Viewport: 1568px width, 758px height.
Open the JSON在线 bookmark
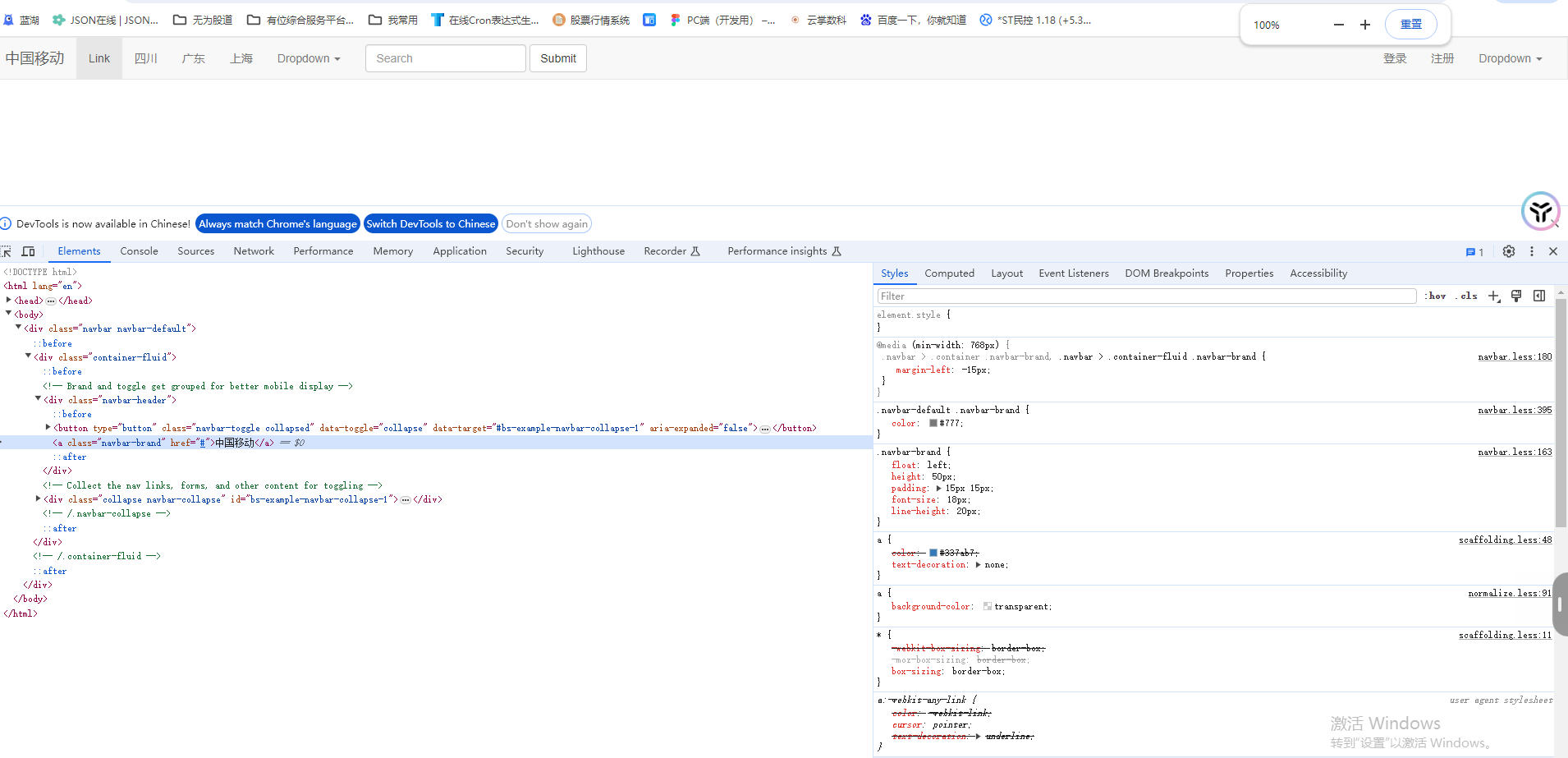point(105,21)
